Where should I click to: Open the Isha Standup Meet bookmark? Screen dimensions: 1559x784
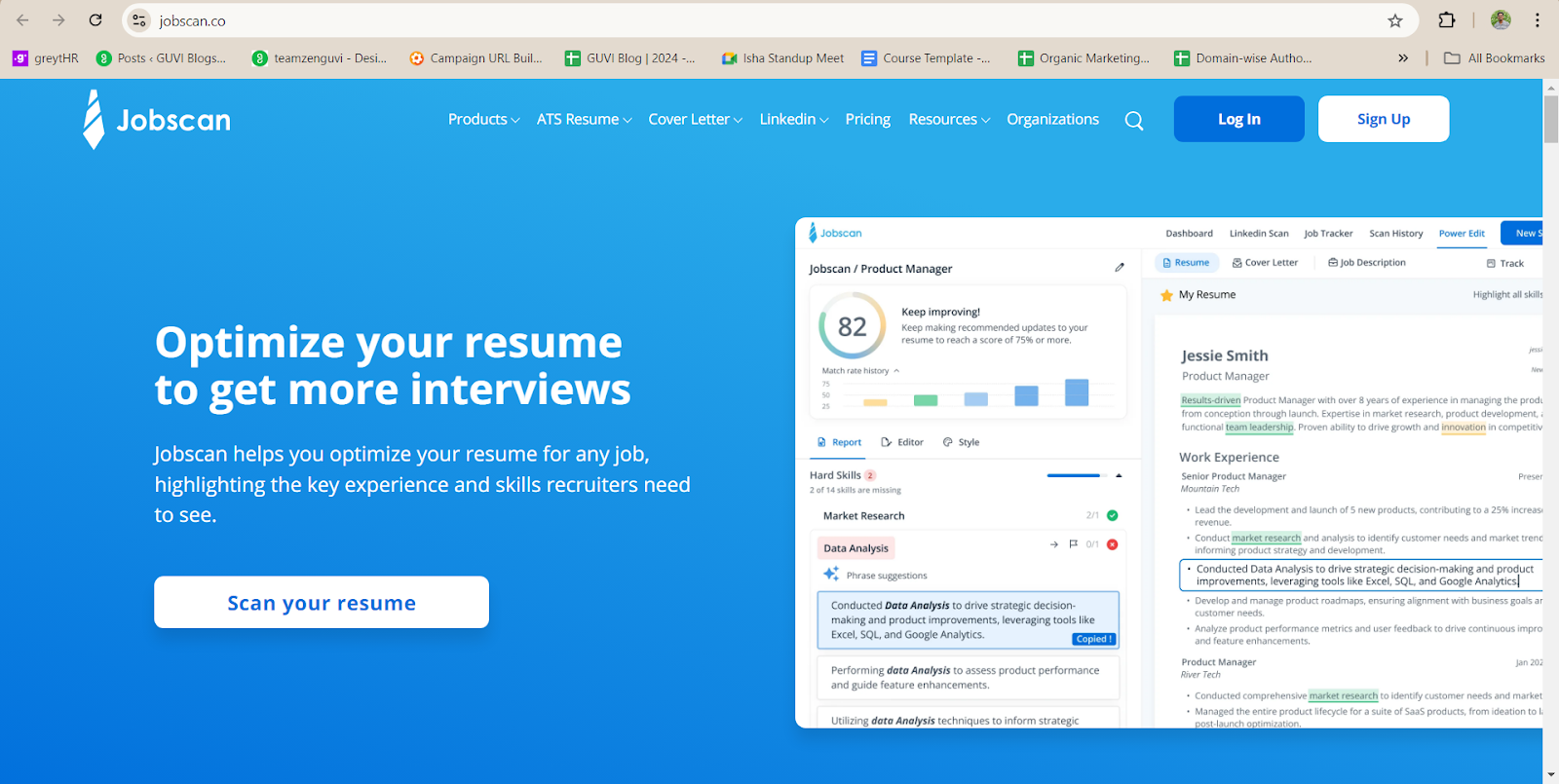pyautogui.click(x=782, y=58)
